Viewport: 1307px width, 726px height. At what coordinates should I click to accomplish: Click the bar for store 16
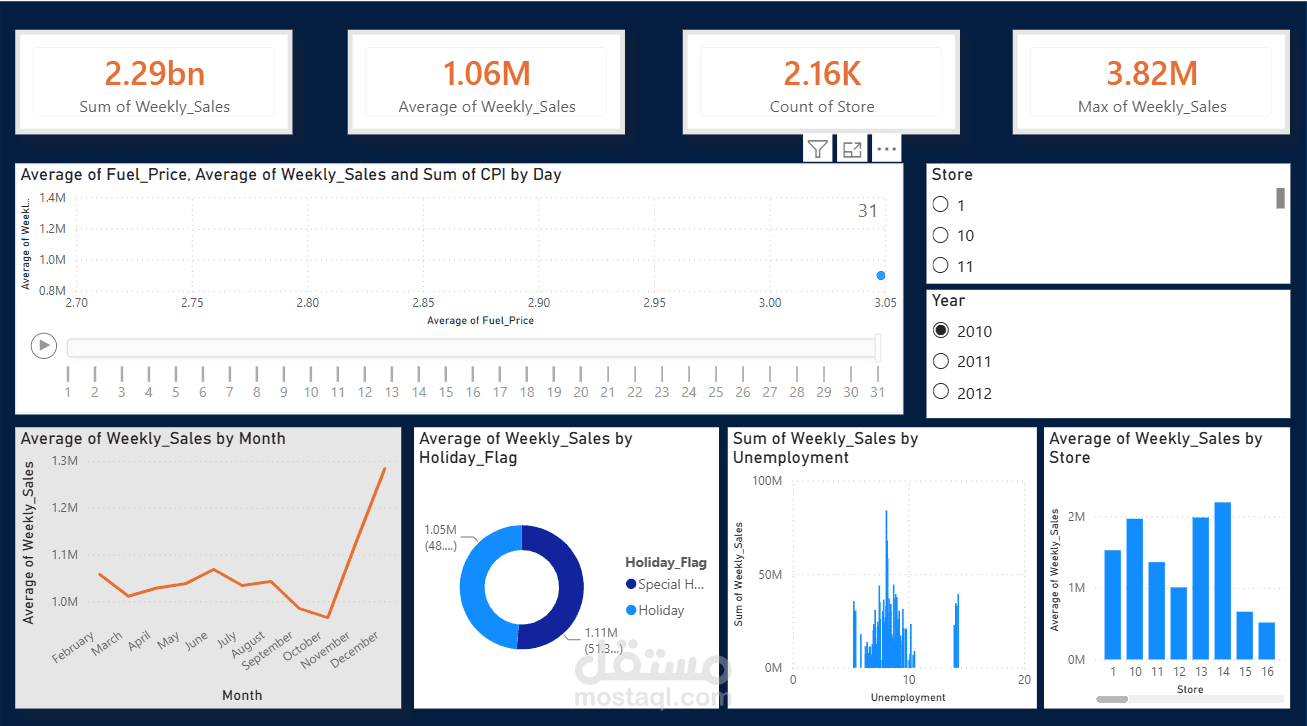tap(1267, 641)
